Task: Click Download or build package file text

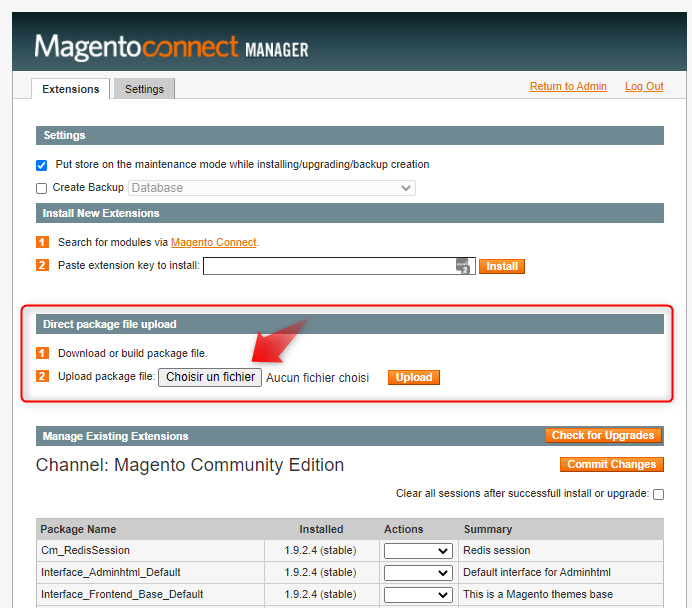Action: (133, 353)
